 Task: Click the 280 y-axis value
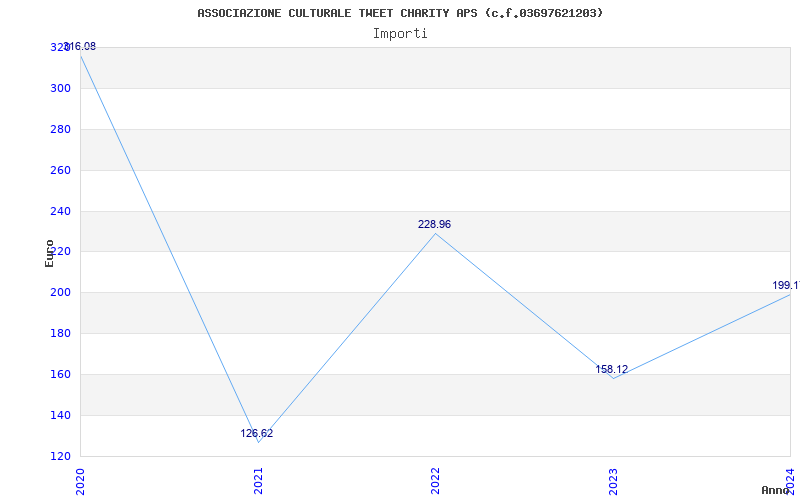(x=60, y=130)
